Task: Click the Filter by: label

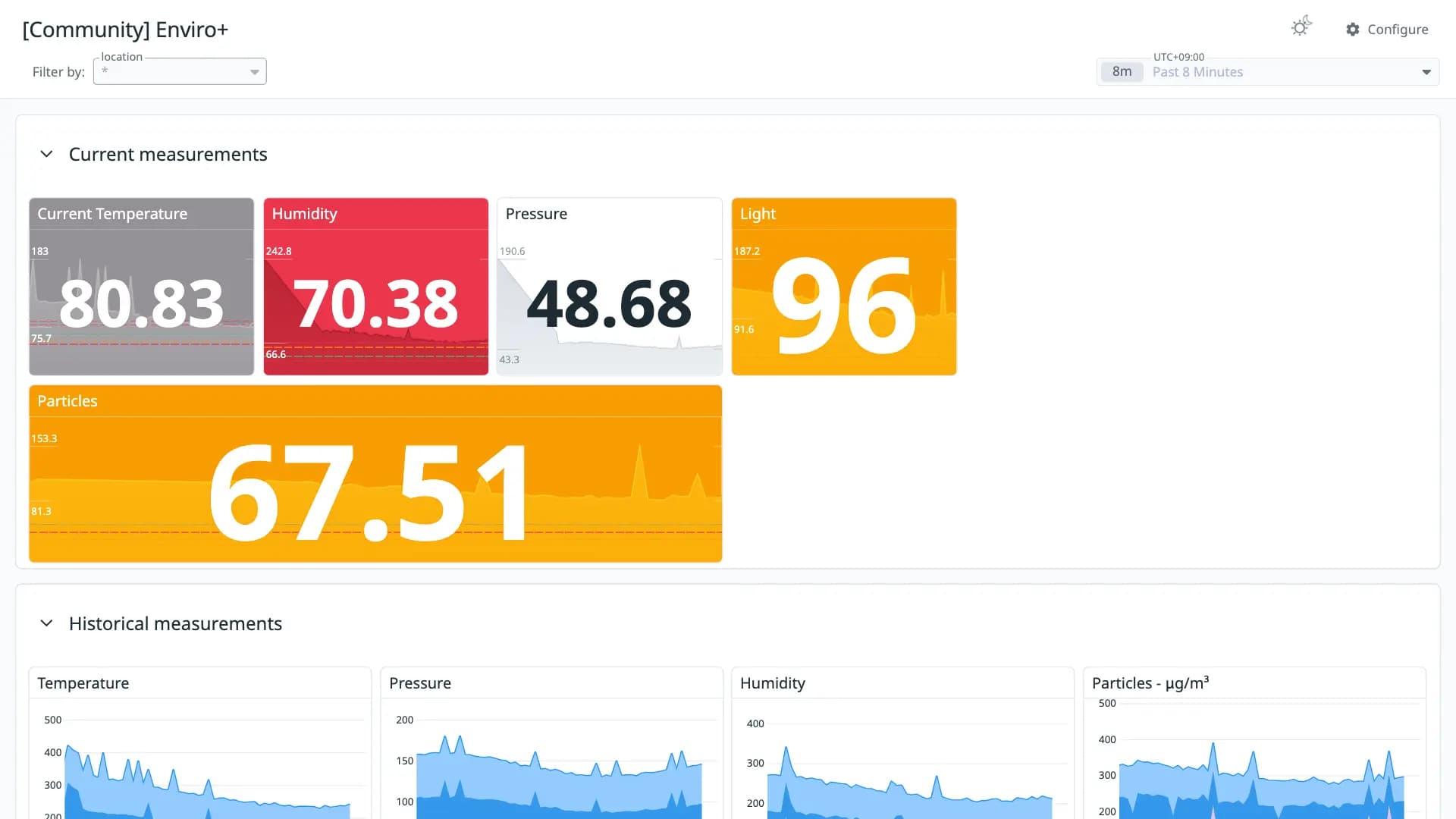Action: [x=58, y=72]
